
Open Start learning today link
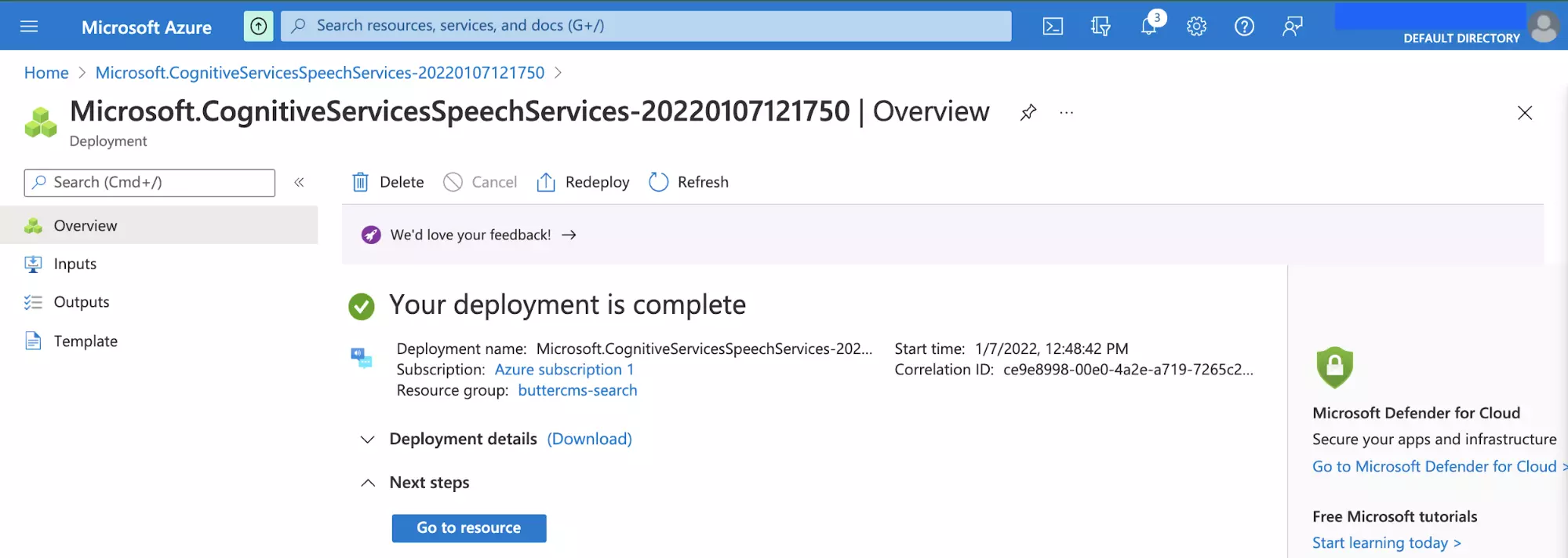tap(1386, 543)
